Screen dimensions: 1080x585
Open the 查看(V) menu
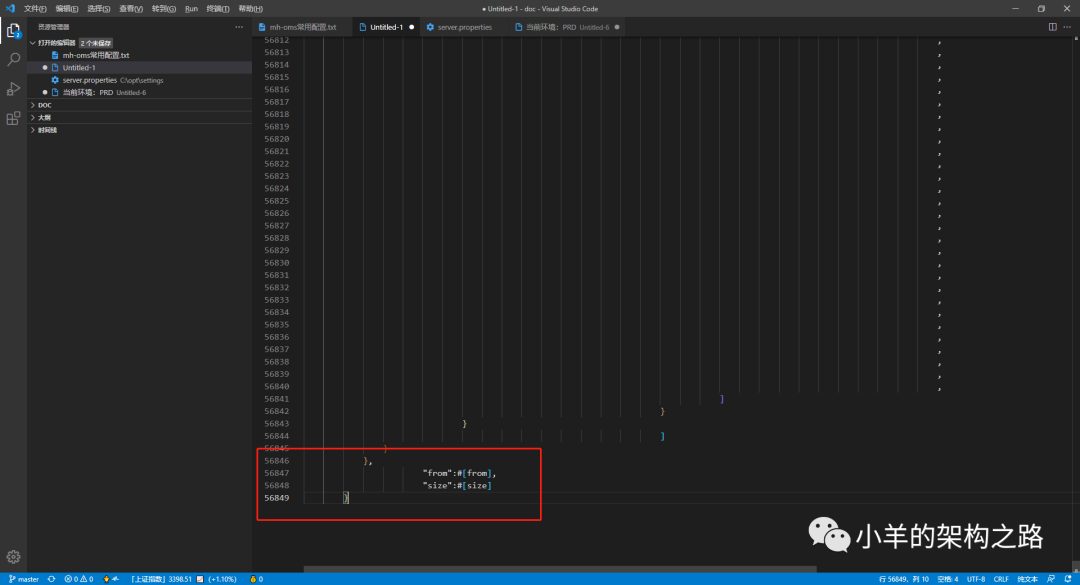[131, 9]
